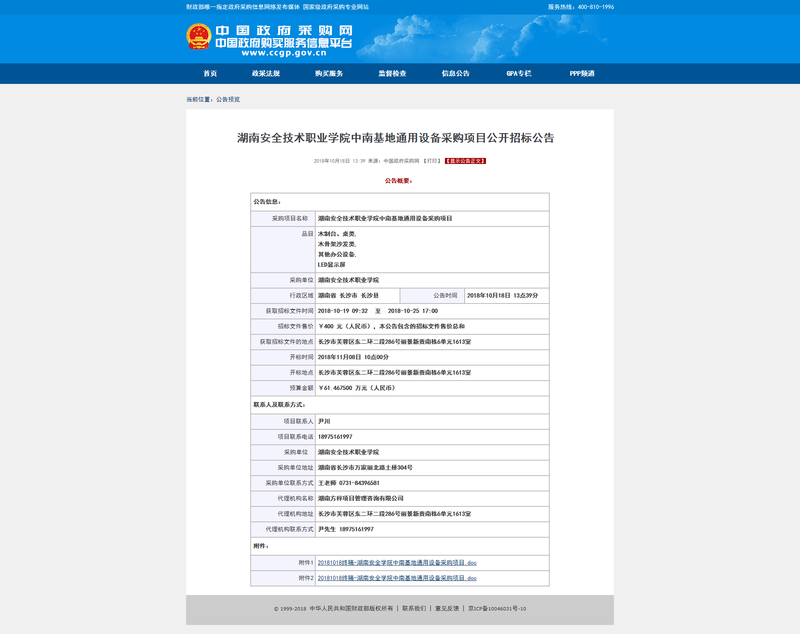Screen dimensions: 800x634
Task: Click the 王老师 0731 contact cell
Action: click(432, 483)
